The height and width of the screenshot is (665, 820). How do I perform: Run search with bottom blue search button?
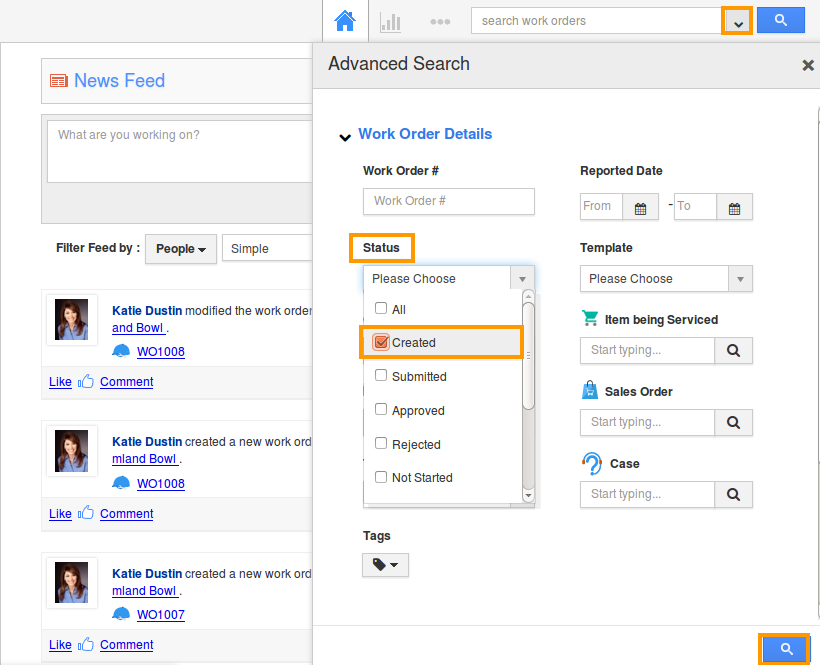pos(786,650)
